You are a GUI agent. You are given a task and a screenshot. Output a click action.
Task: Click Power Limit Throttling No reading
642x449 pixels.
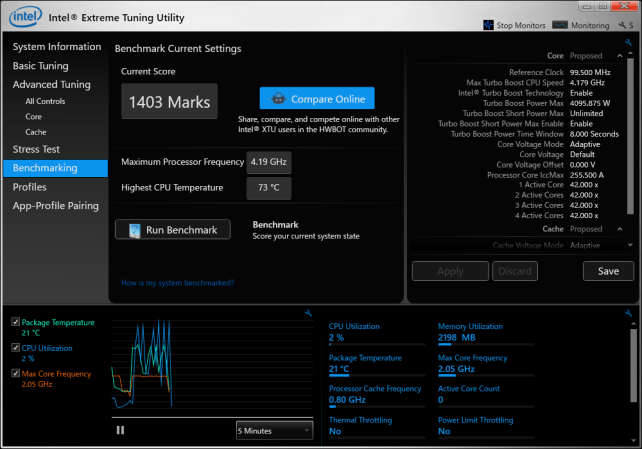444,431
